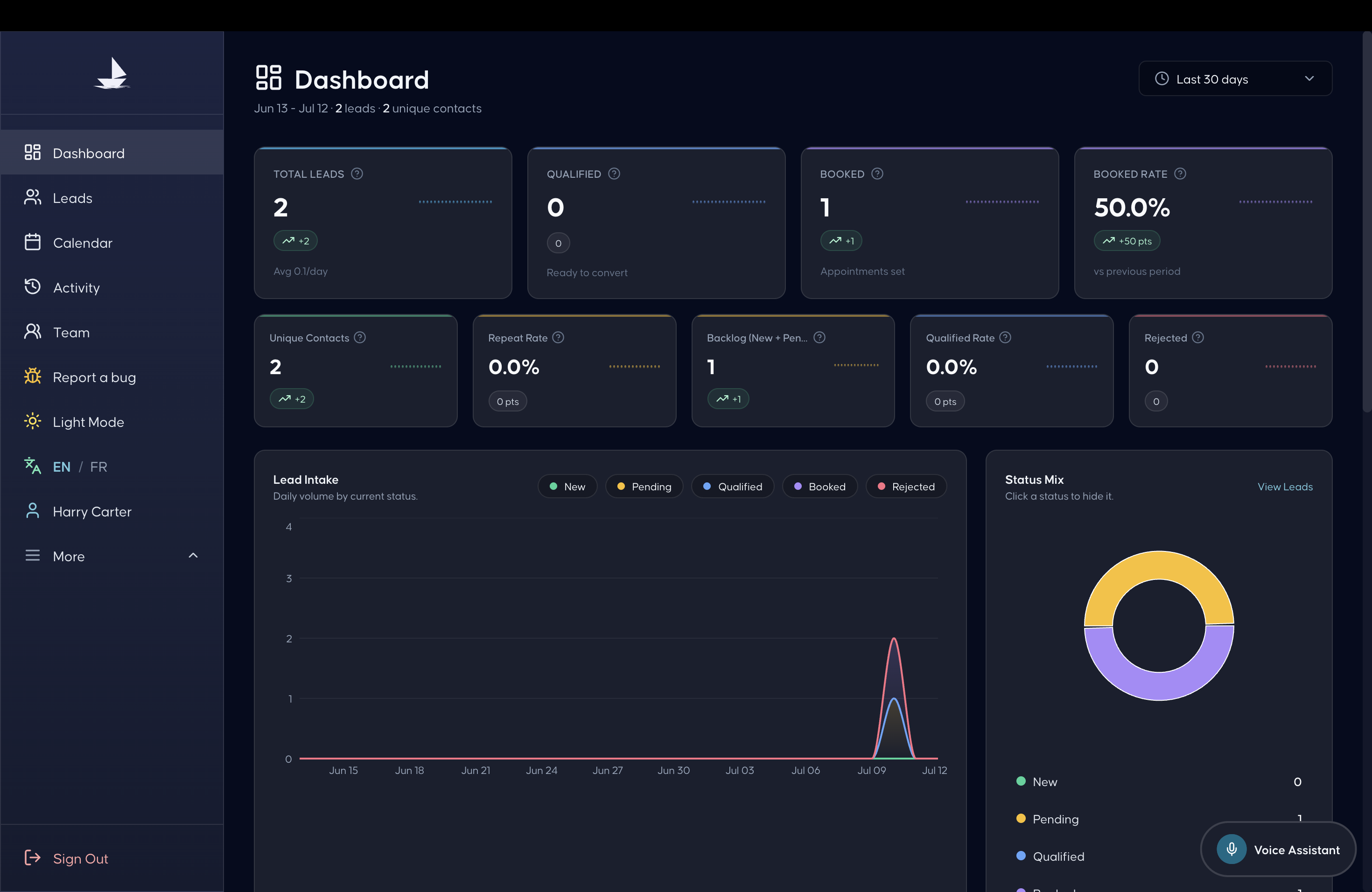
Task: Click the Team icon in the sidebar
Action: 33,331
